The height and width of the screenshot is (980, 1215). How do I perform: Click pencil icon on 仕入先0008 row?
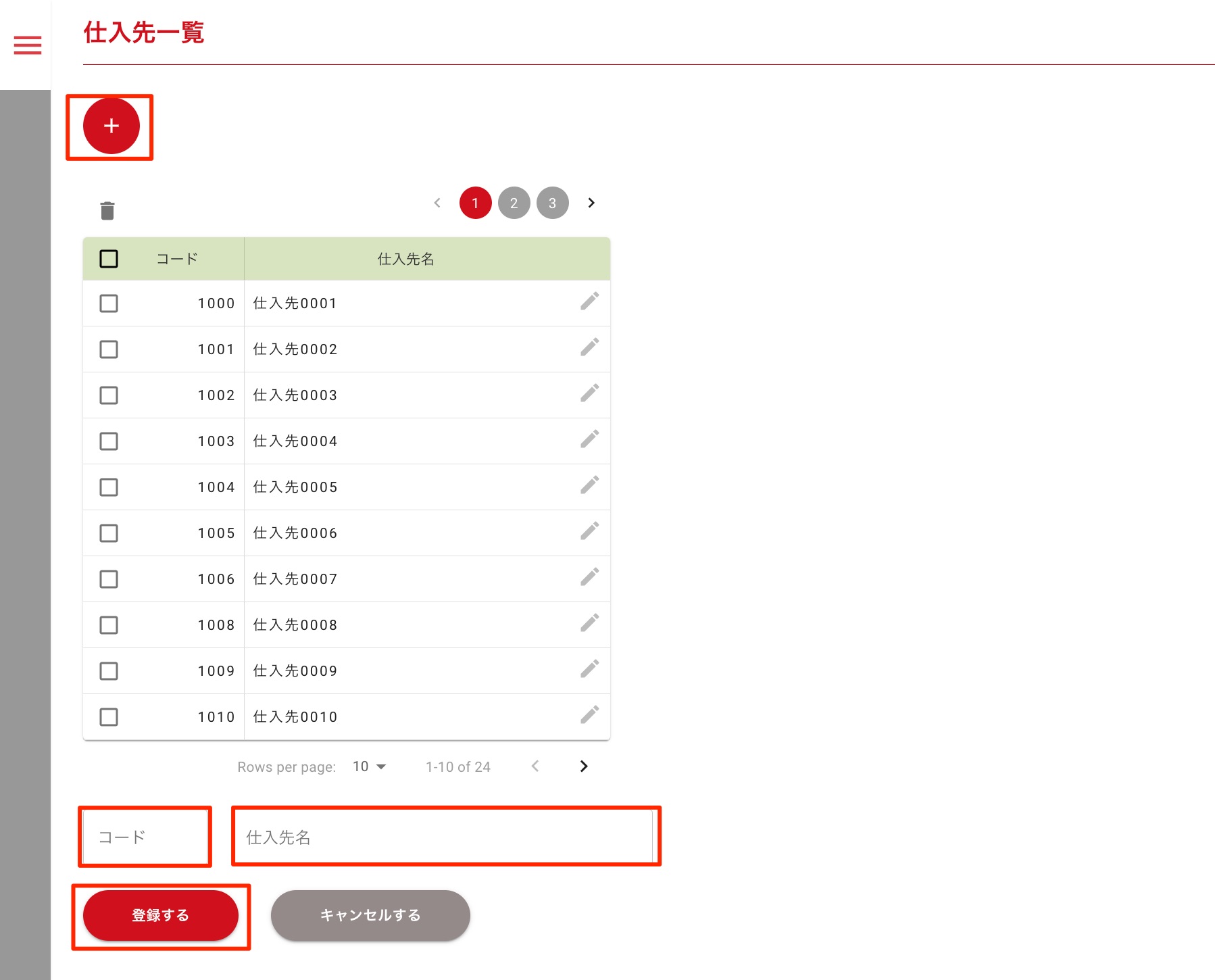tap(589, 623)
